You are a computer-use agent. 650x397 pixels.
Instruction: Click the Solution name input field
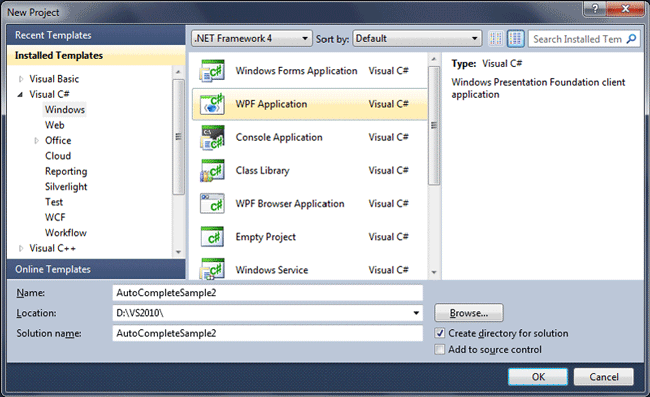[x=267, y=333]
